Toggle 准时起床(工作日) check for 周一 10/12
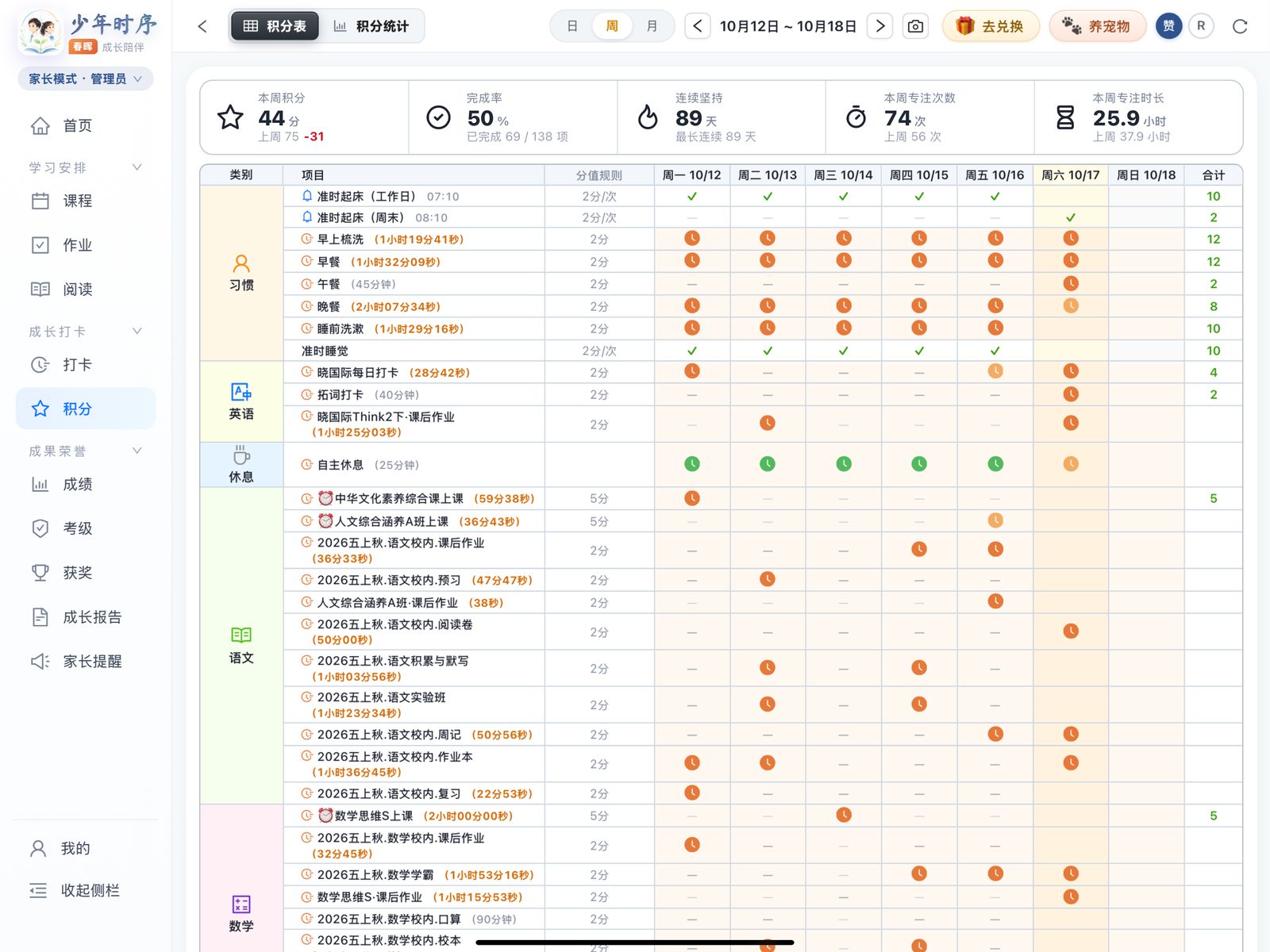 point(692,196)
